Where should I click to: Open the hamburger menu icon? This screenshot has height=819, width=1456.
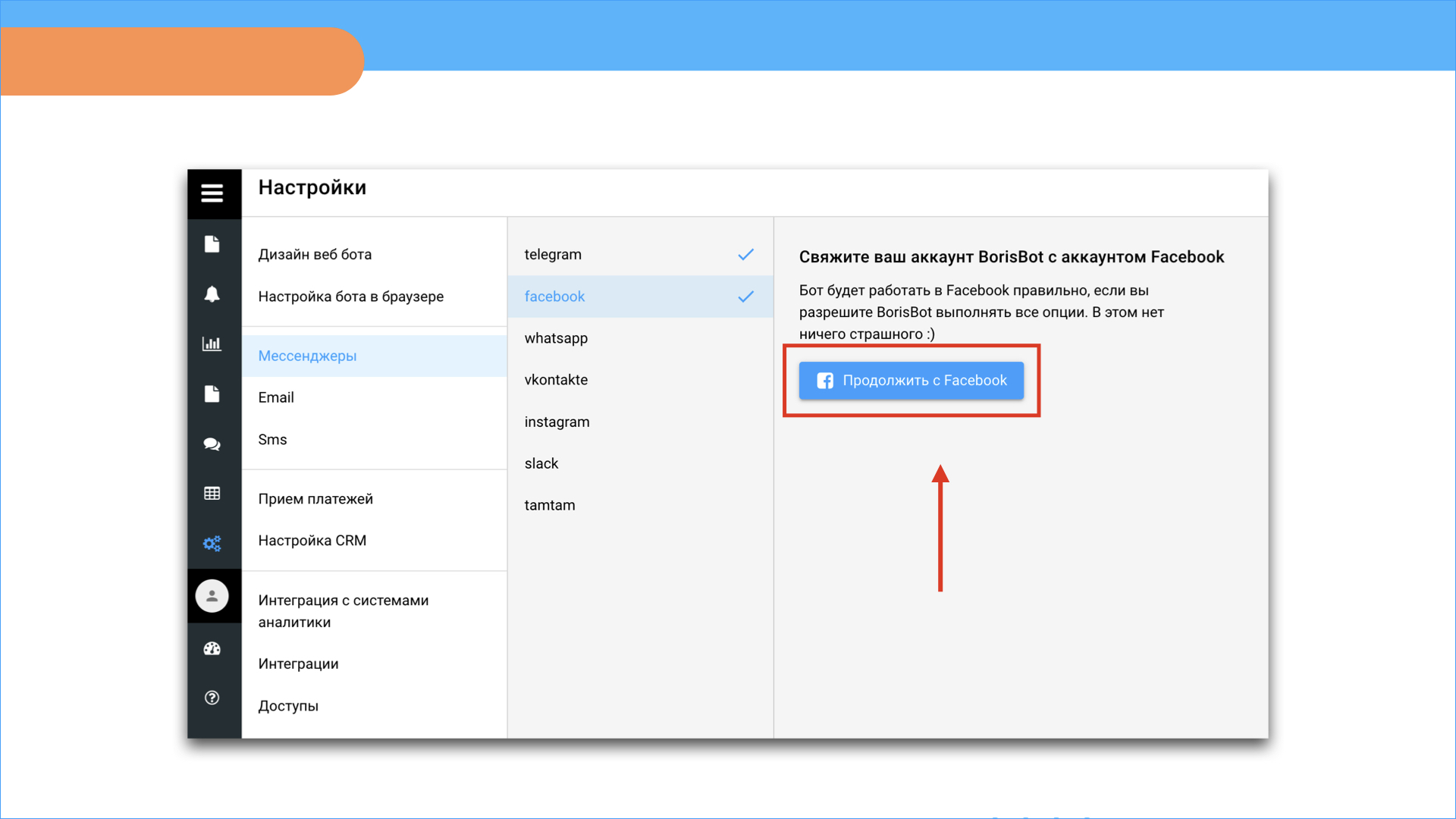(x=212, y=193)
